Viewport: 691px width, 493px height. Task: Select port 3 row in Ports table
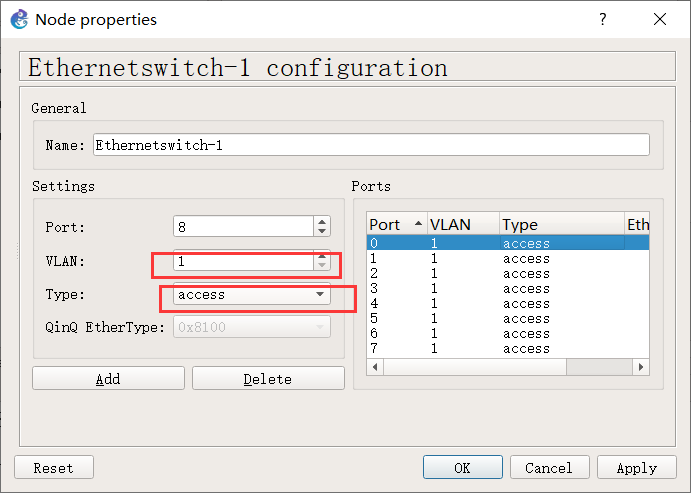coord(508,288)
